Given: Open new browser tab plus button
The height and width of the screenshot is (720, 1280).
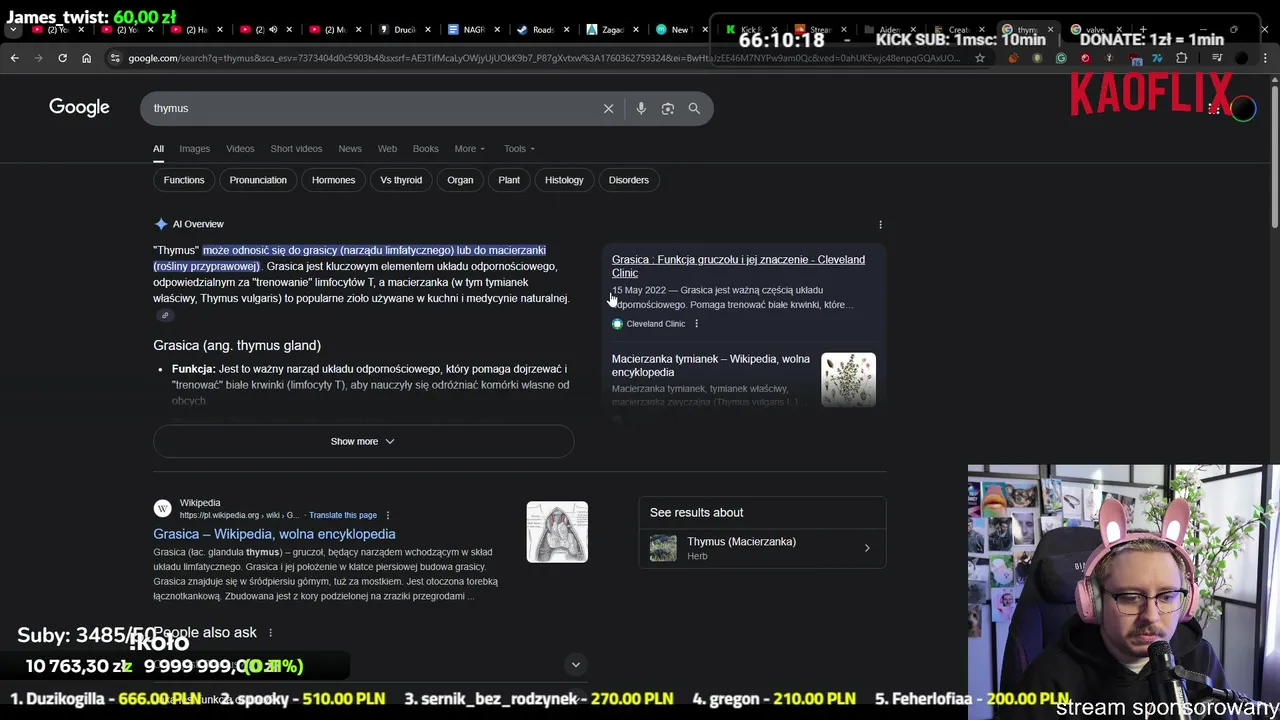Looking at the screenshot, I should [1143, 29].
